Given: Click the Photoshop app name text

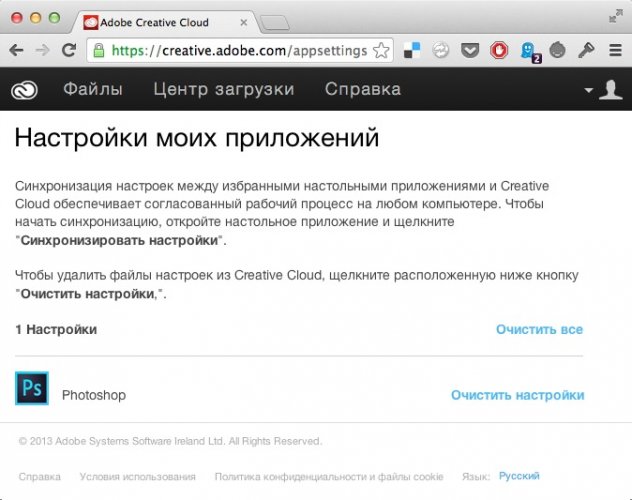Looking at the screenshot, I should [x=94, y=395].
